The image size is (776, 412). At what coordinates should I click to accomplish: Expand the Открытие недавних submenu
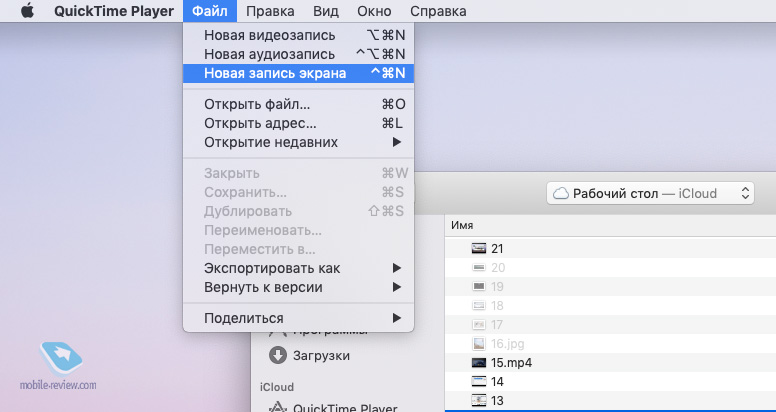click(x=298, y=143)
